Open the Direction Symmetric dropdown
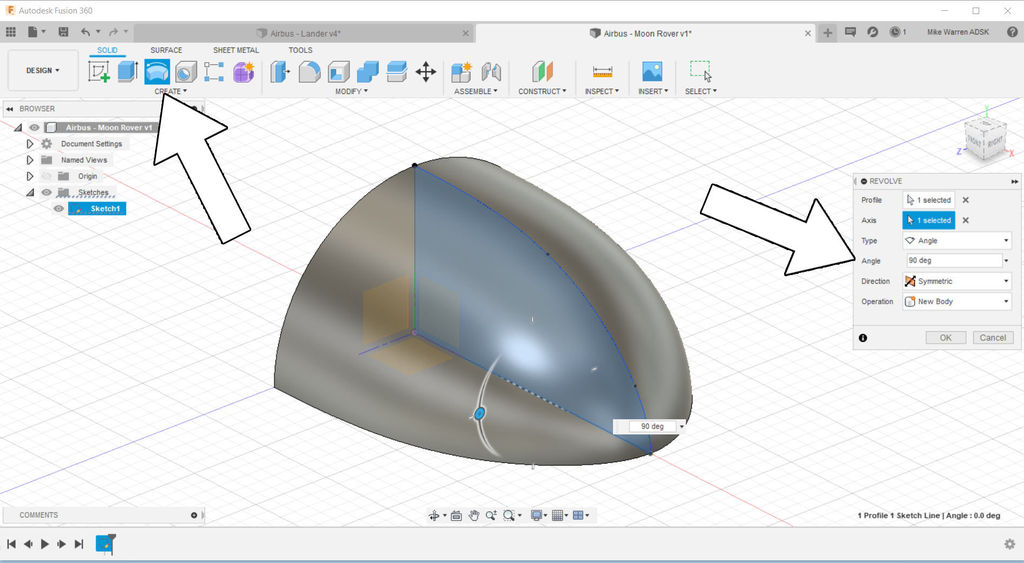 tap(957, 281)
